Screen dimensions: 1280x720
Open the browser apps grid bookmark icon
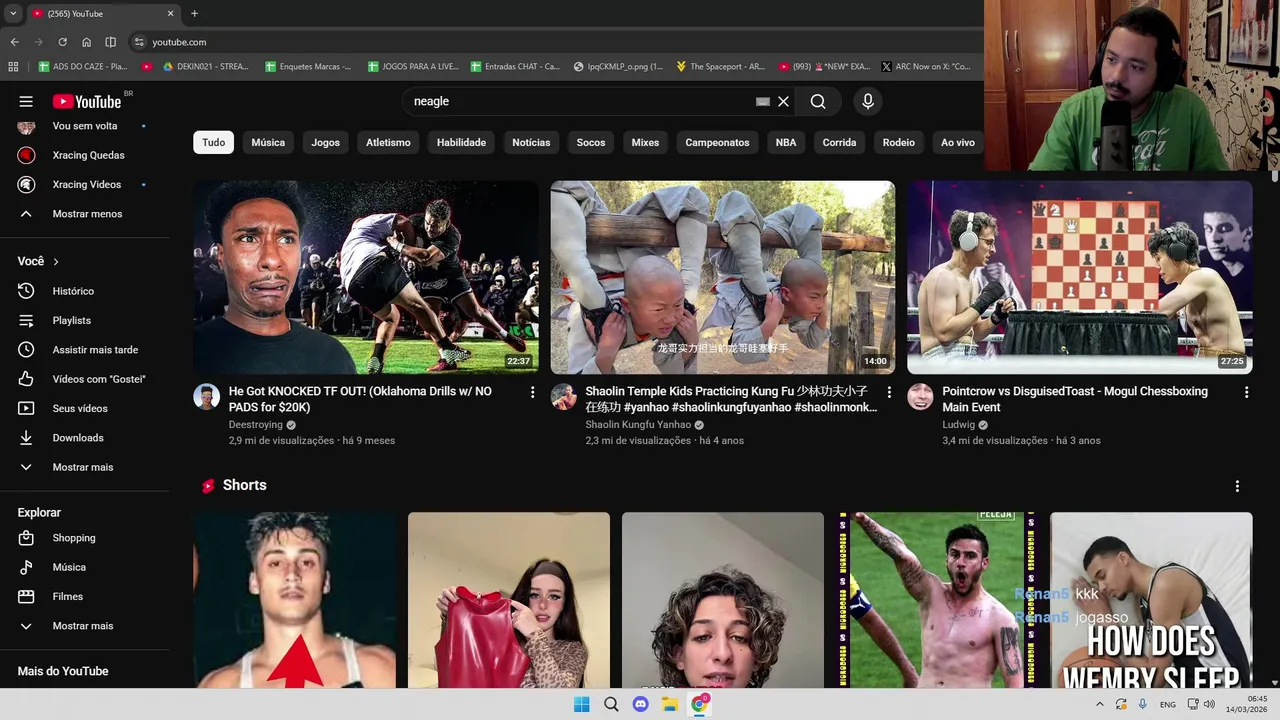pyautogui.click(x=13, y=67)
